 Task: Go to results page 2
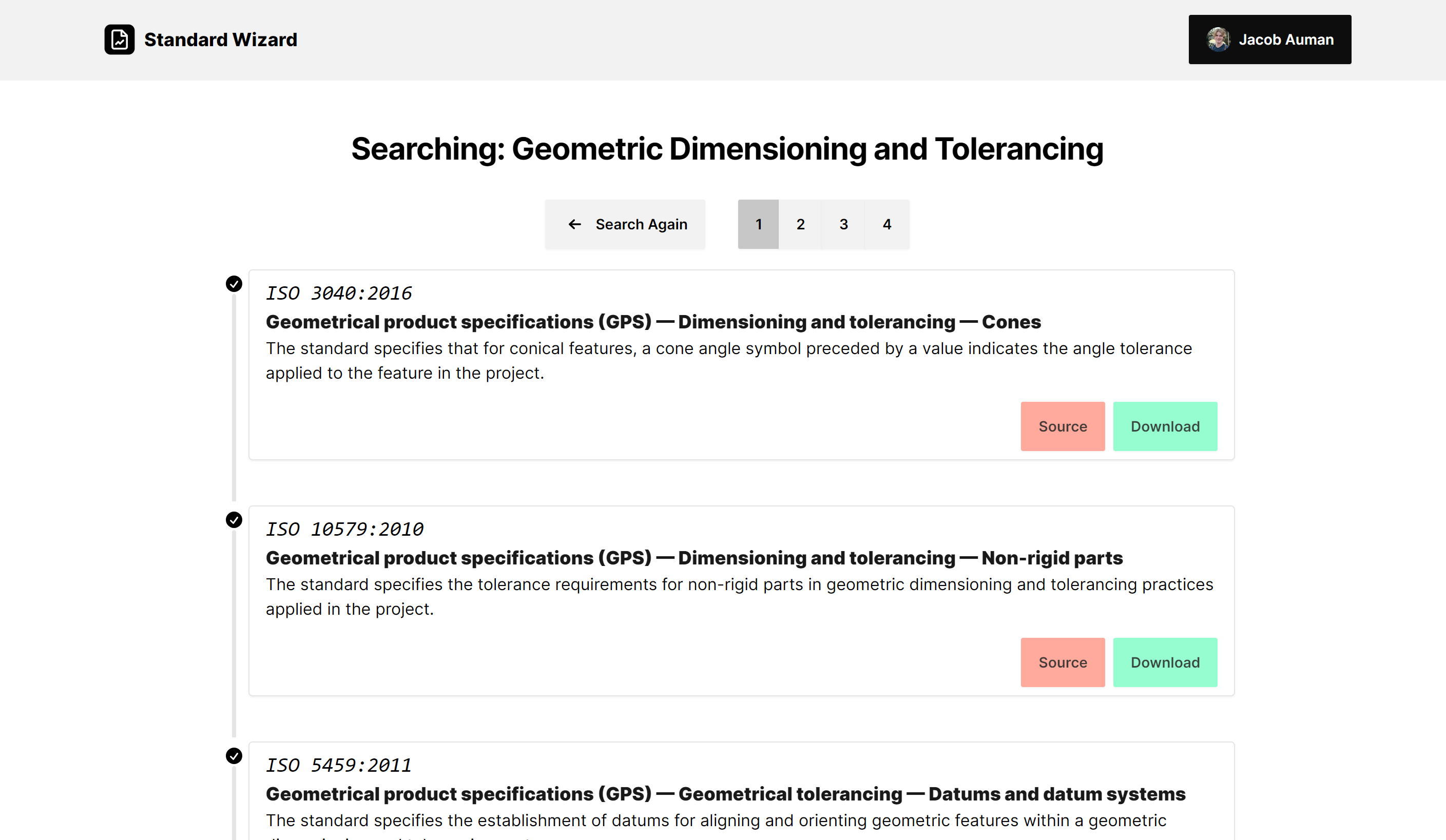(x=800, y=224)
